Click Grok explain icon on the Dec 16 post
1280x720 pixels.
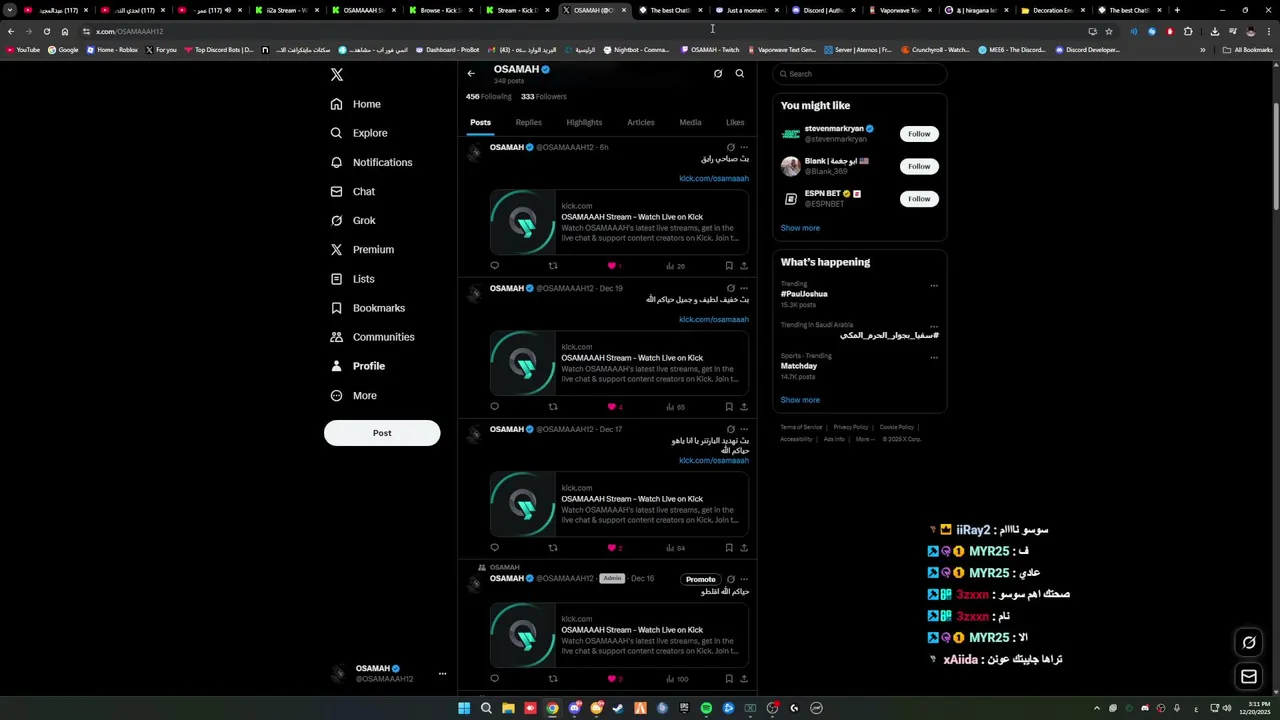point(731,579)
